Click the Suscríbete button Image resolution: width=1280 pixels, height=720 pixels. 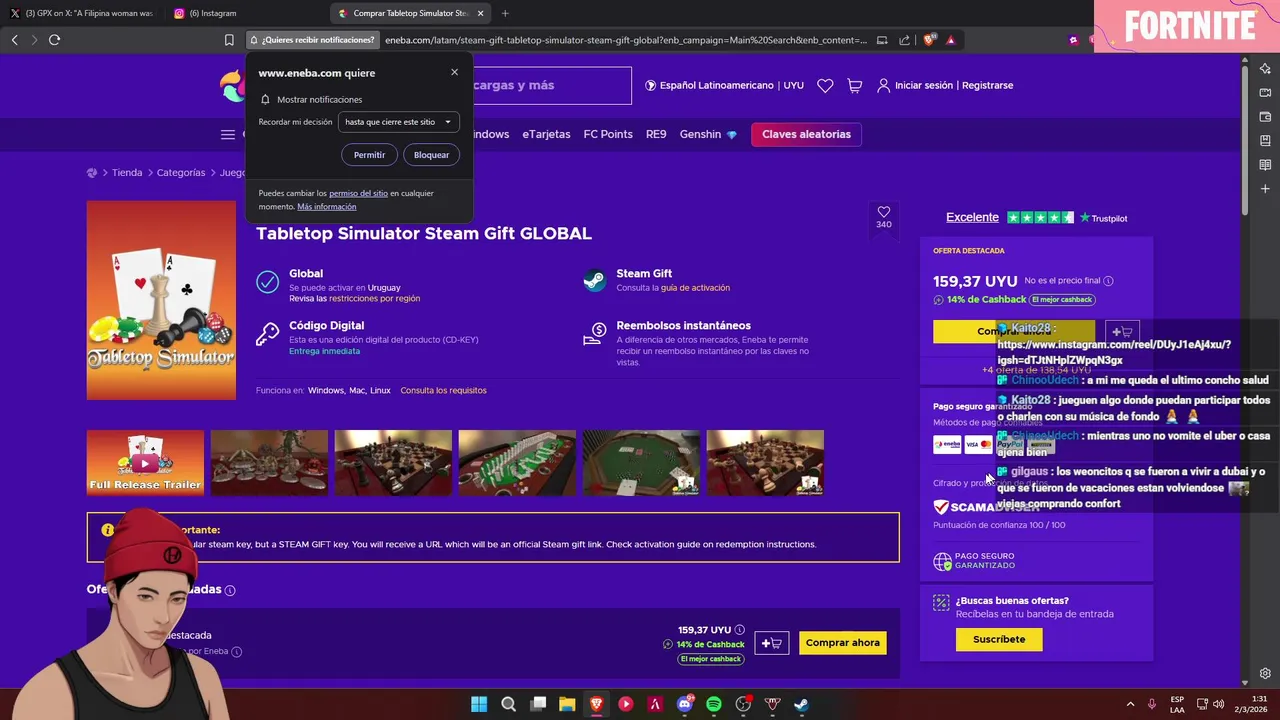(x=999, y=639)
